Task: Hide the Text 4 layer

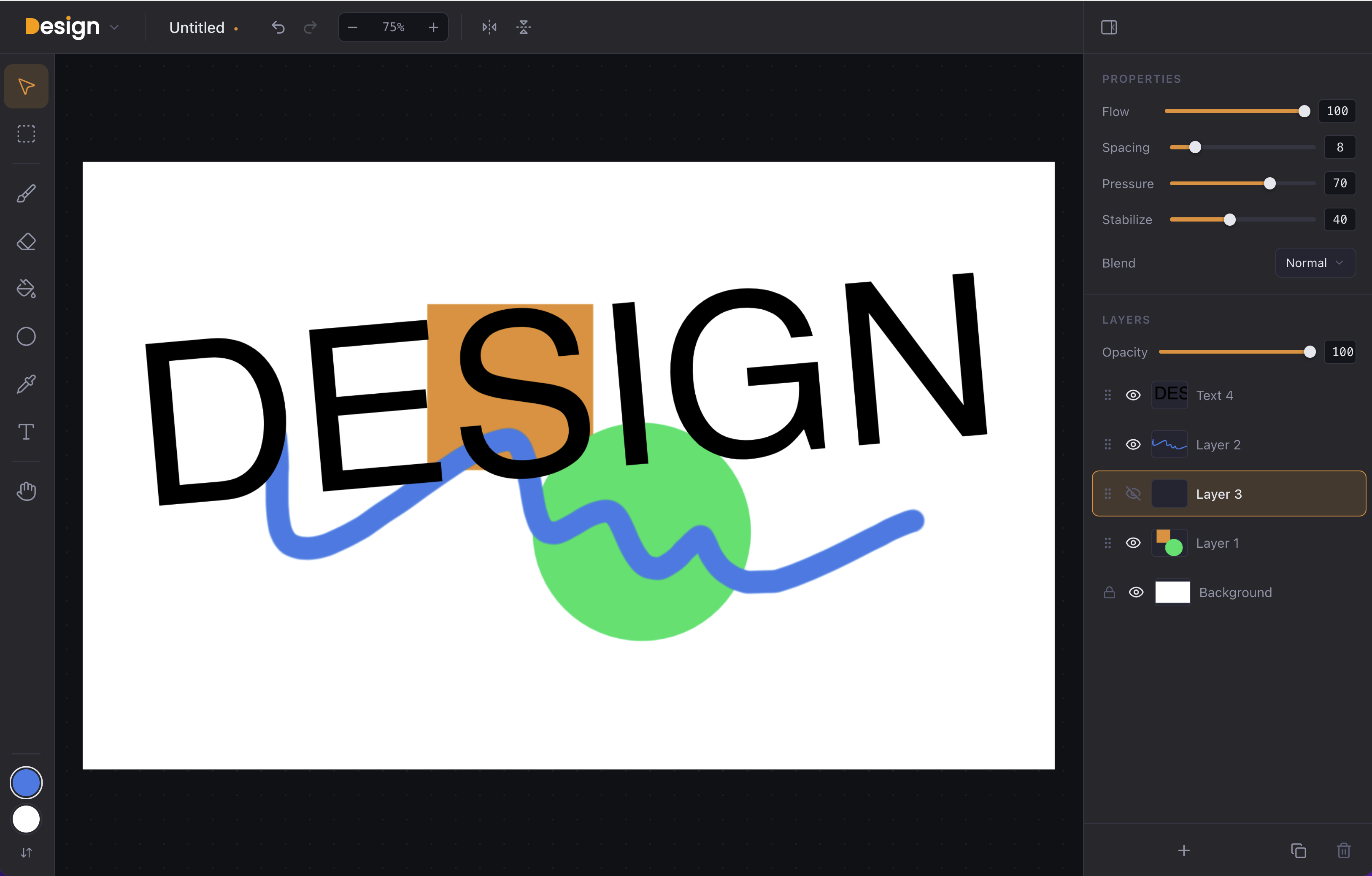Action: point(1133,395)
